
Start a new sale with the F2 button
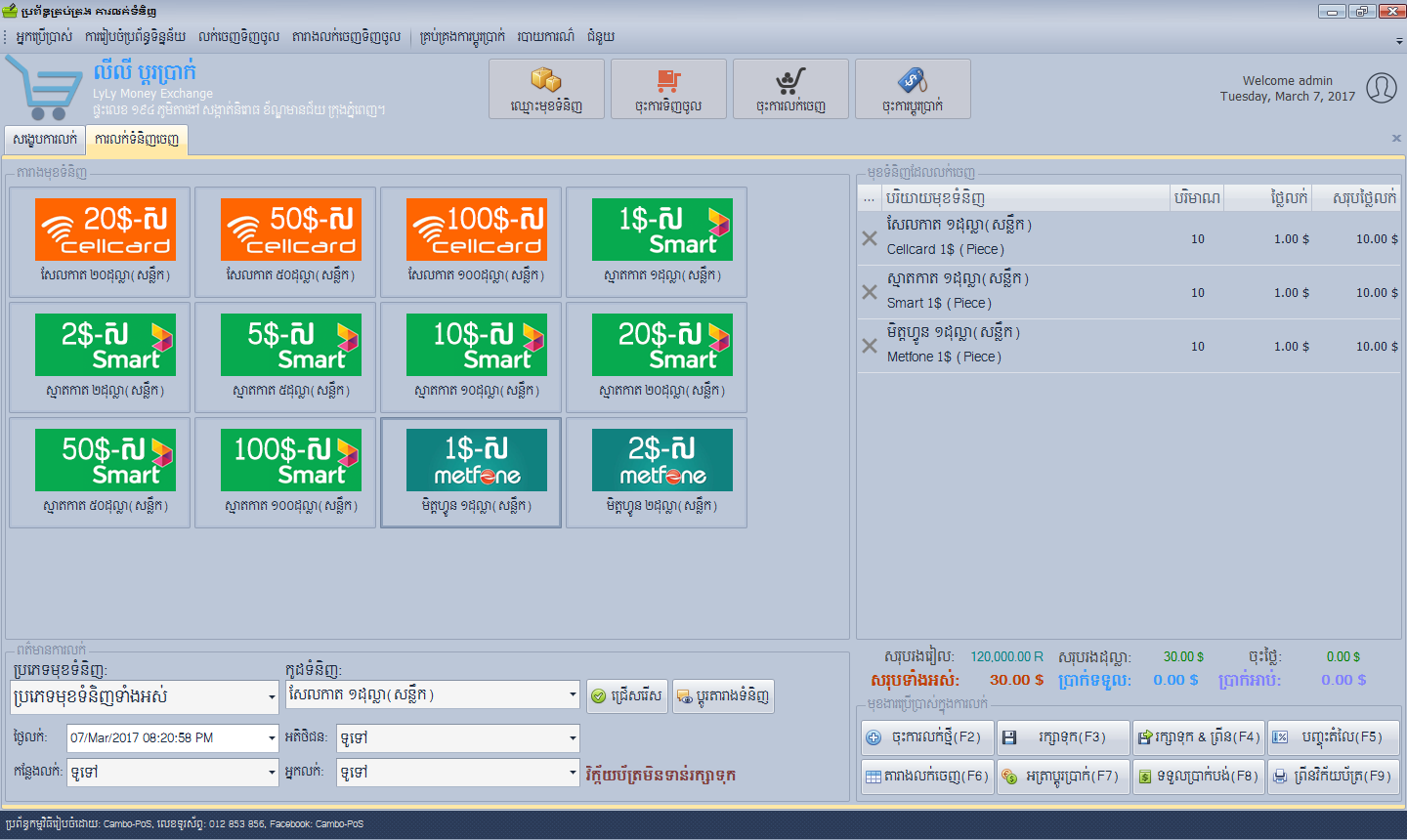tap(927, 737)
